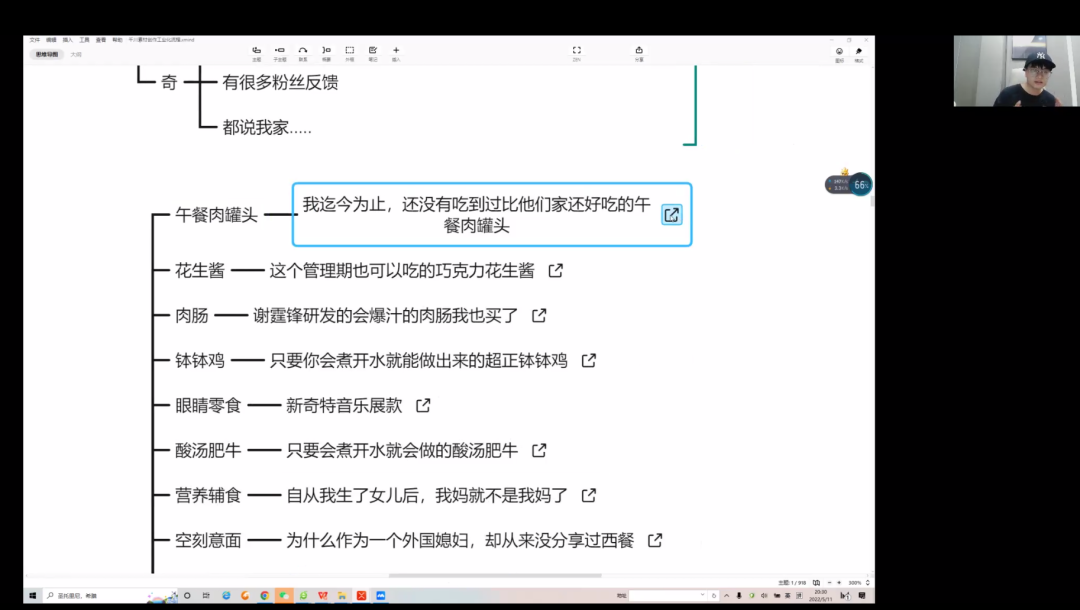Viewport: 1080px width, 610px height.
Task: Open the 文件 menu
Action: (34, 40)
